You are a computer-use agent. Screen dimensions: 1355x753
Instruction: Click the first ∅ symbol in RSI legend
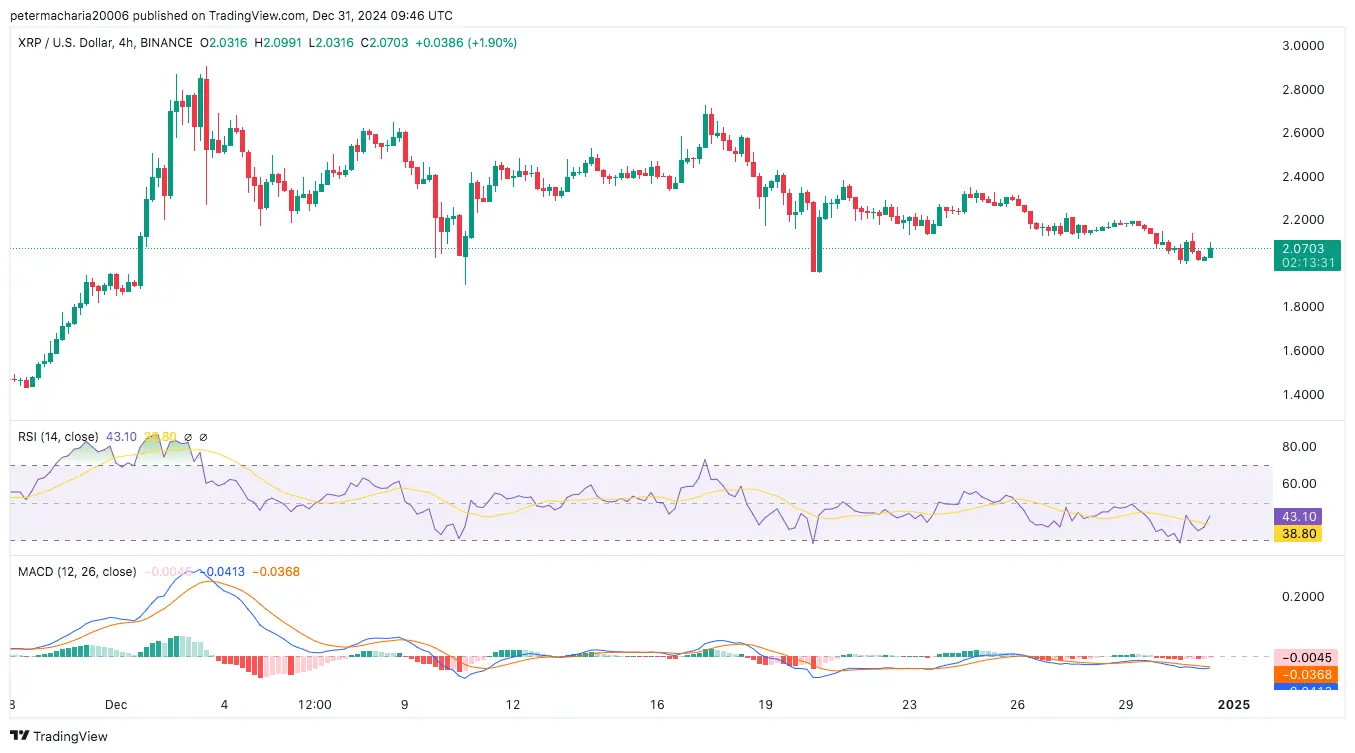187,437
